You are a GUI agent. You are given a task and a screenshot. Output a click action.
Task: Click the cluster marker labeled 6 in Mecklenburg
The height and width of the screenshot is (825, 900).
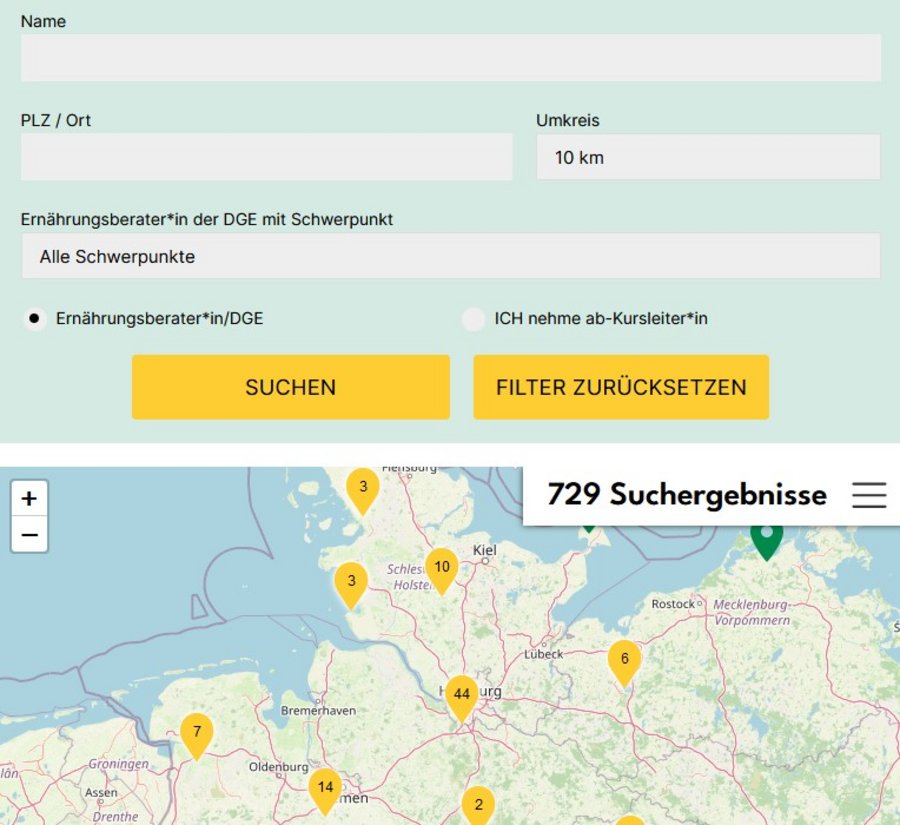click(624, 659)
